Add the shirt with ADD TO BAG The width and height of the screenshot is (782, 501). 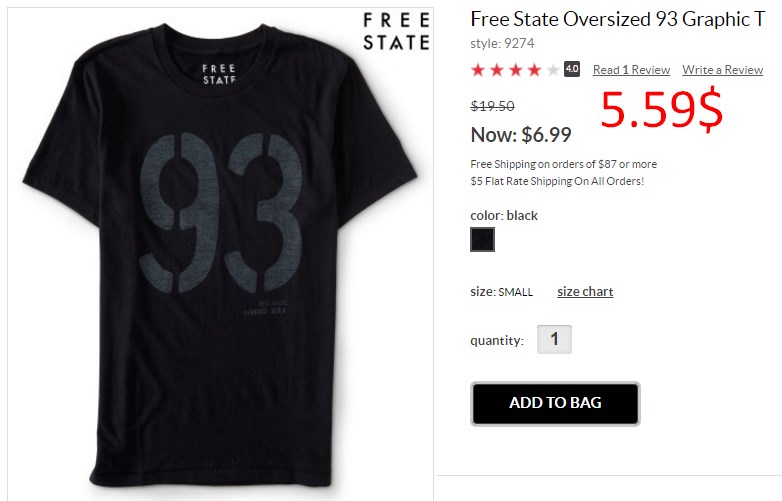(x=555, y=403)
